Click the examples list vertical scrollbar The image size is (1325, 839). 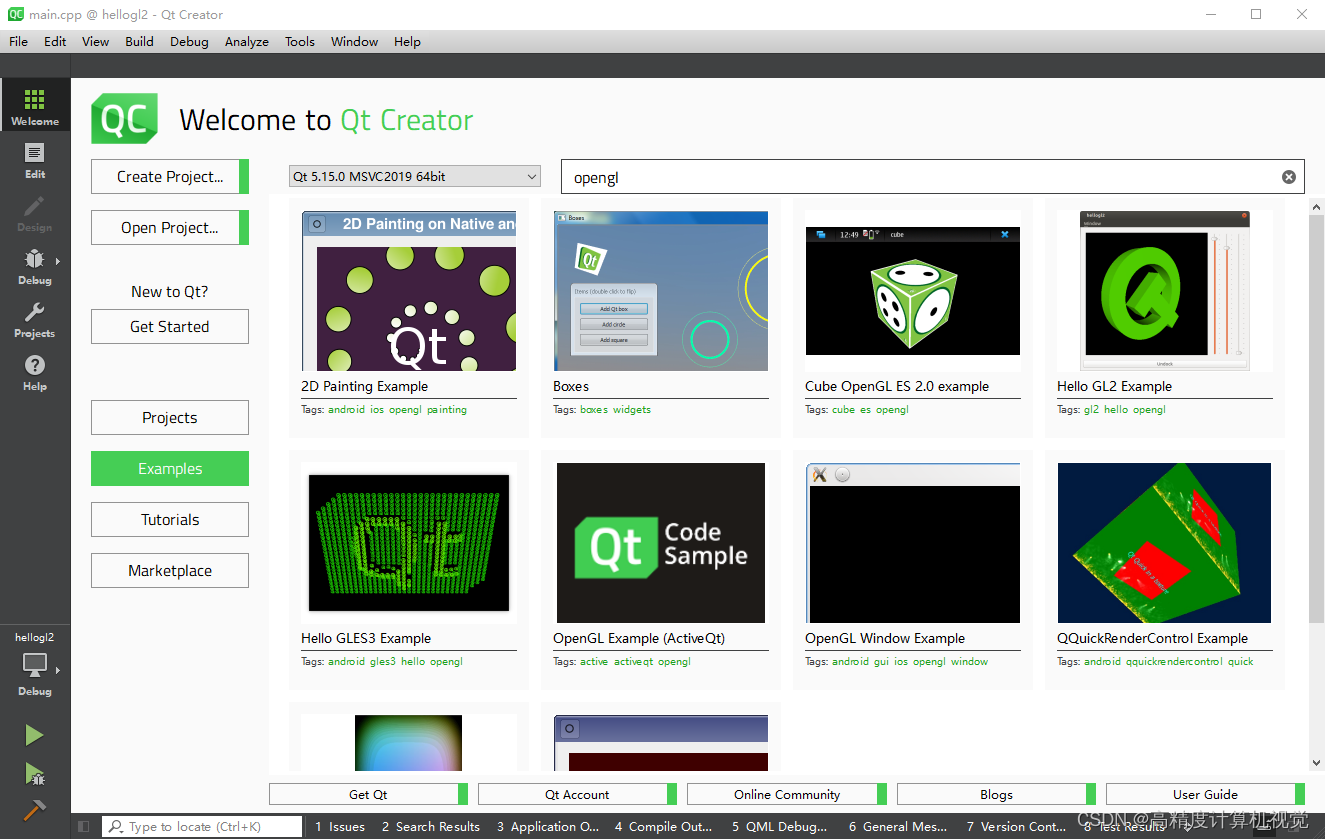pos(1316,417)
